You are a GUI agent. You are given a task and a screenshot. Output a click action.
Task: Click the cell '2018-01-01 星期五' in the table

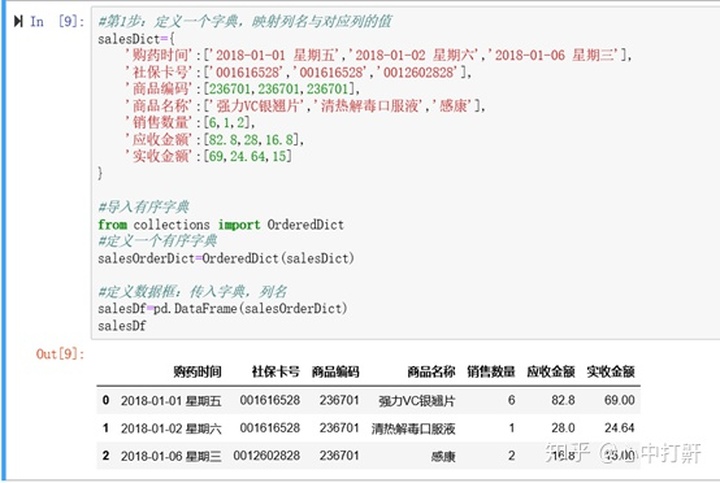(171, 401)
